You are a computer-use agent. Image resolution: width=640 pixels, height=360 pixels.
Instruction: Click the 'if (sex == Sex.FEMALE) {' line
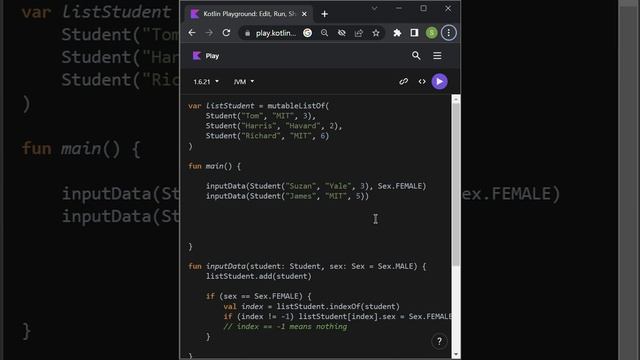point(258,296)
